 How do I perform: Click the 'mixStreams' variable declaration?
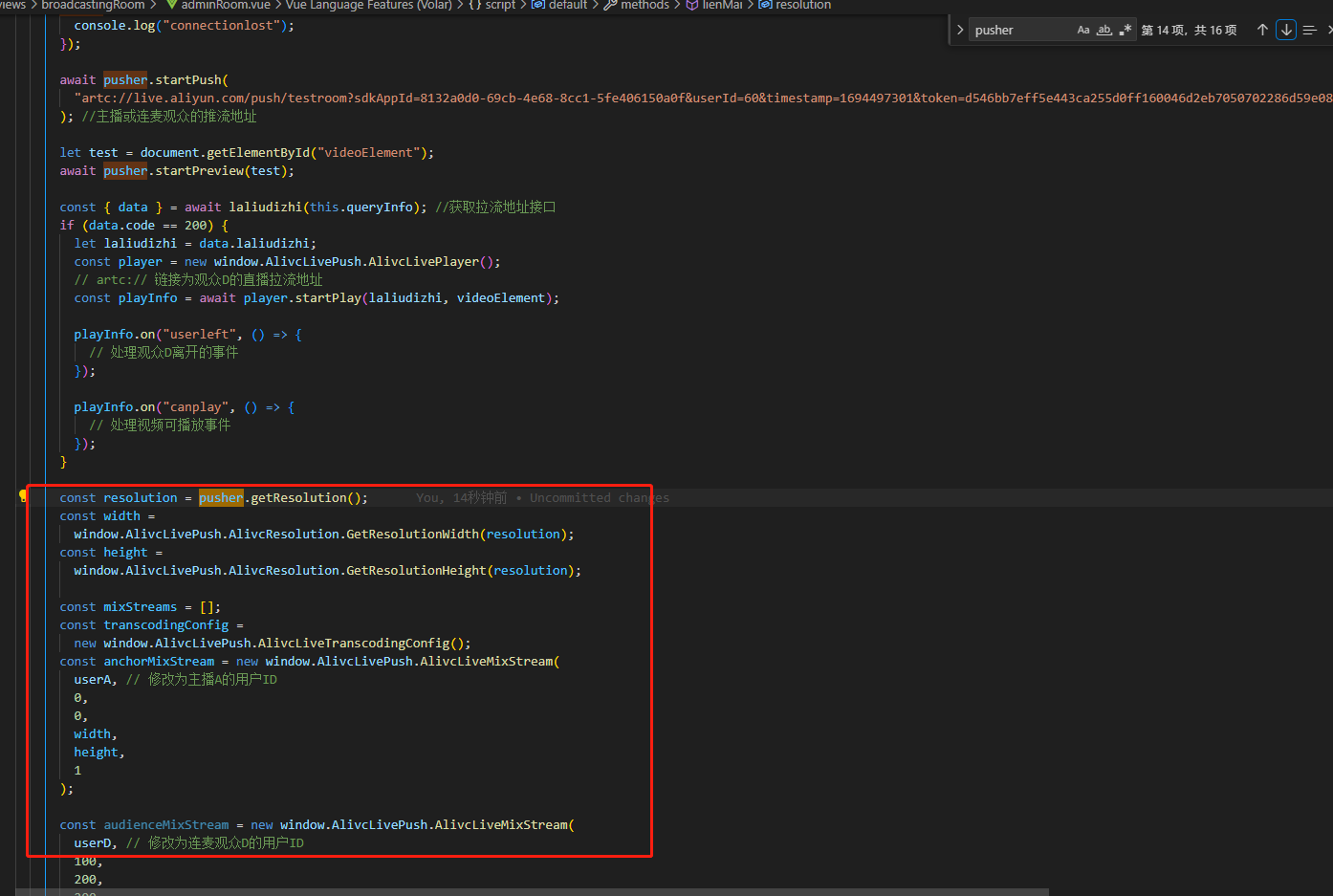click(x=140, y=607)
